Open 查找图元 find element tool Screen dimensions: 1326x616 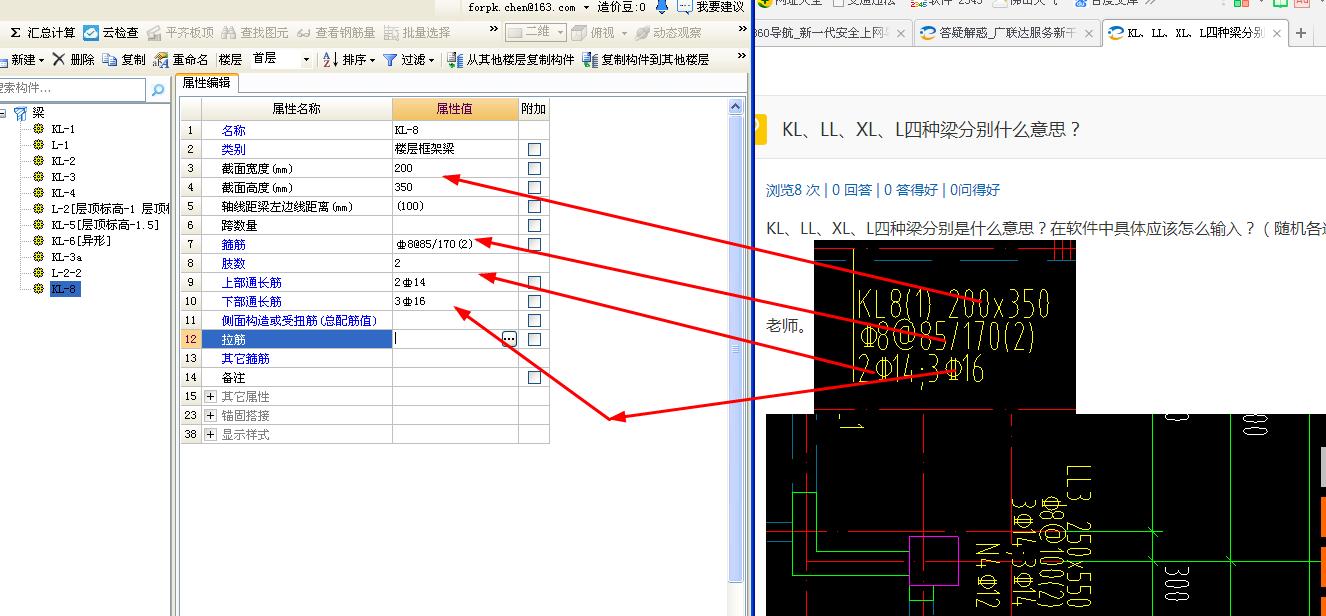click(x=255, y=33)
